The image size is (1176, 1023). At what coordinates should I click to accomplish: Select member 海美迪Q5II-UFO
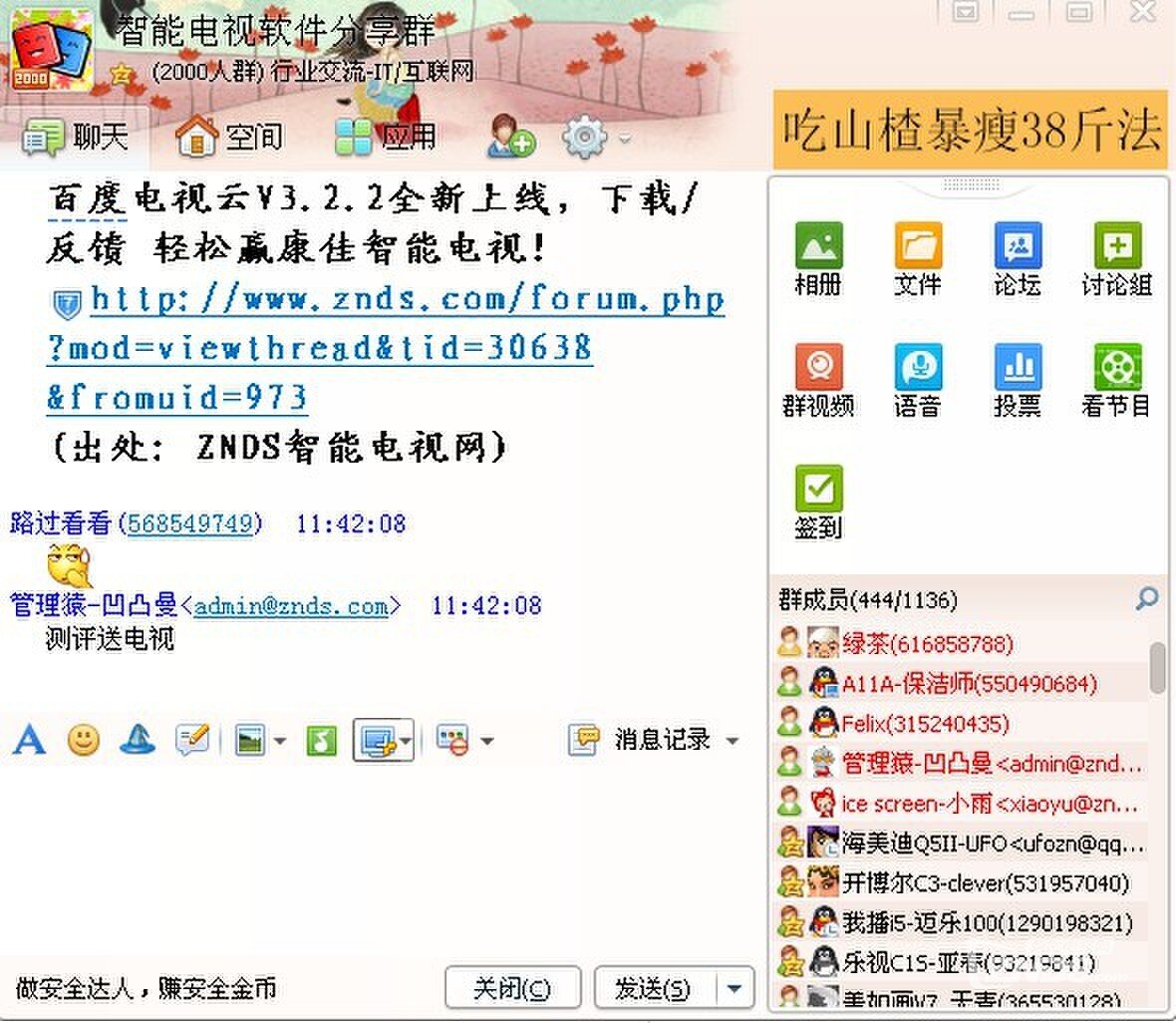pos(960,843)
